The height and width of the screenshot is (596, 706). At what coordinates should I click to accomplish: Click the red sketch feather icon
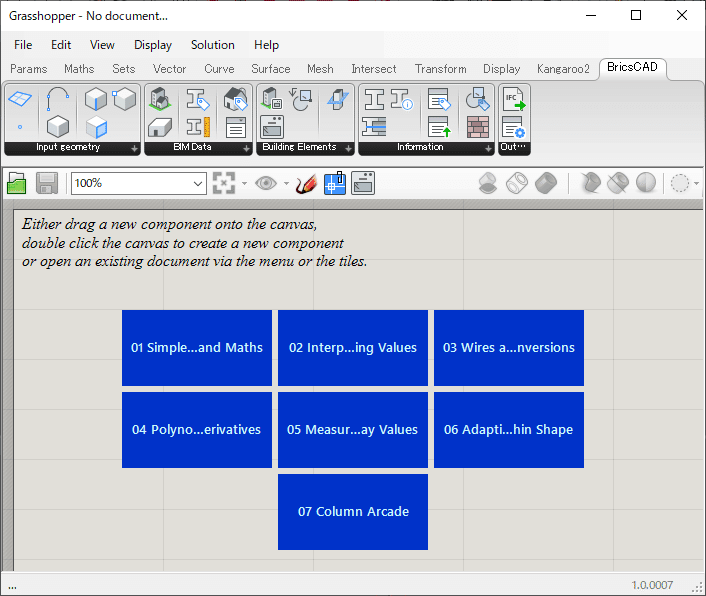point(306,184)
